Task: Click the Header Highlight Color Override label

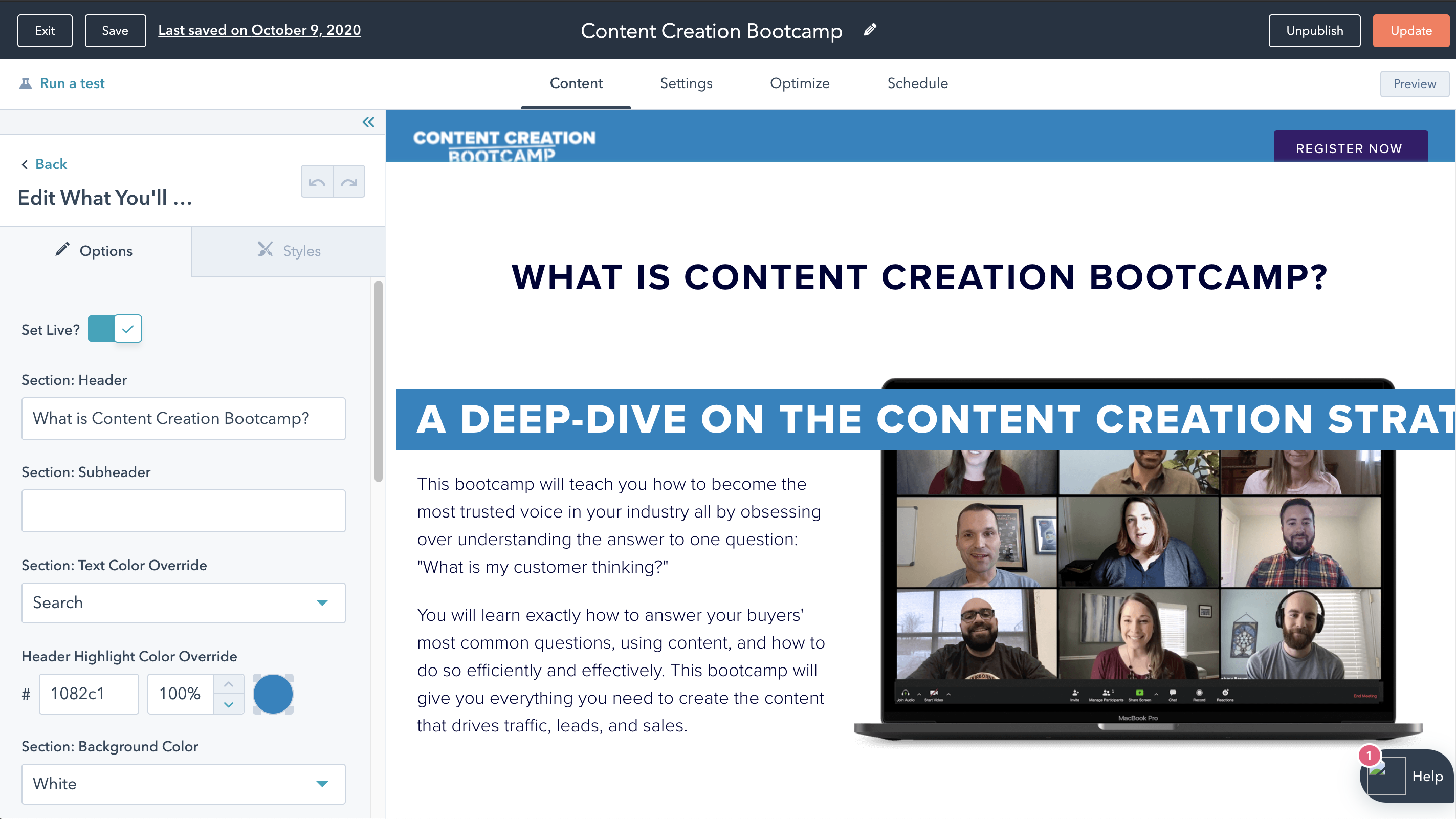Action: point(129,656)
